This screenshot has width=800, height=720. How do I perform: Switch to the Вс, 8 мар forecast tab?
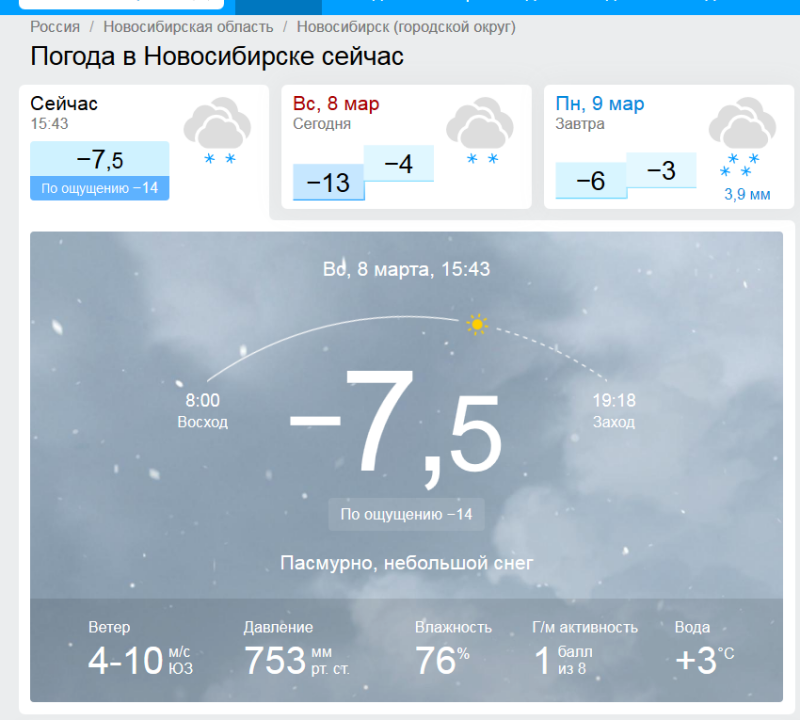[x=336, y=104]
